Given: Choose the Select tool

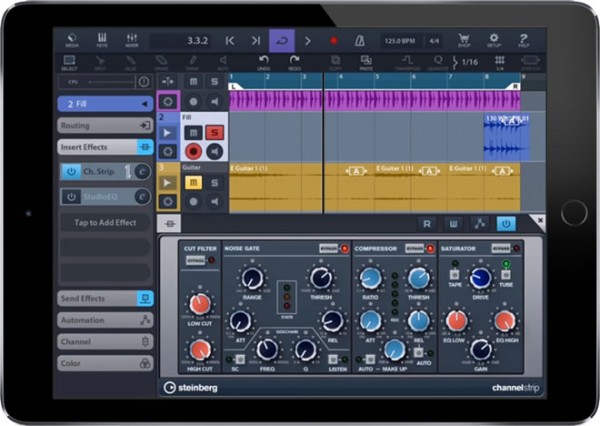Looking at the screenshot, I should pos(69,62).
